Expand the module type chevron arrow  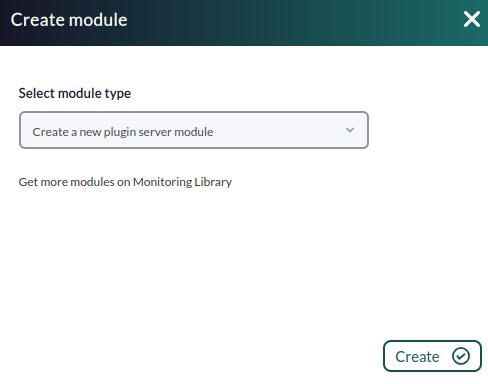tap(350, 130)
